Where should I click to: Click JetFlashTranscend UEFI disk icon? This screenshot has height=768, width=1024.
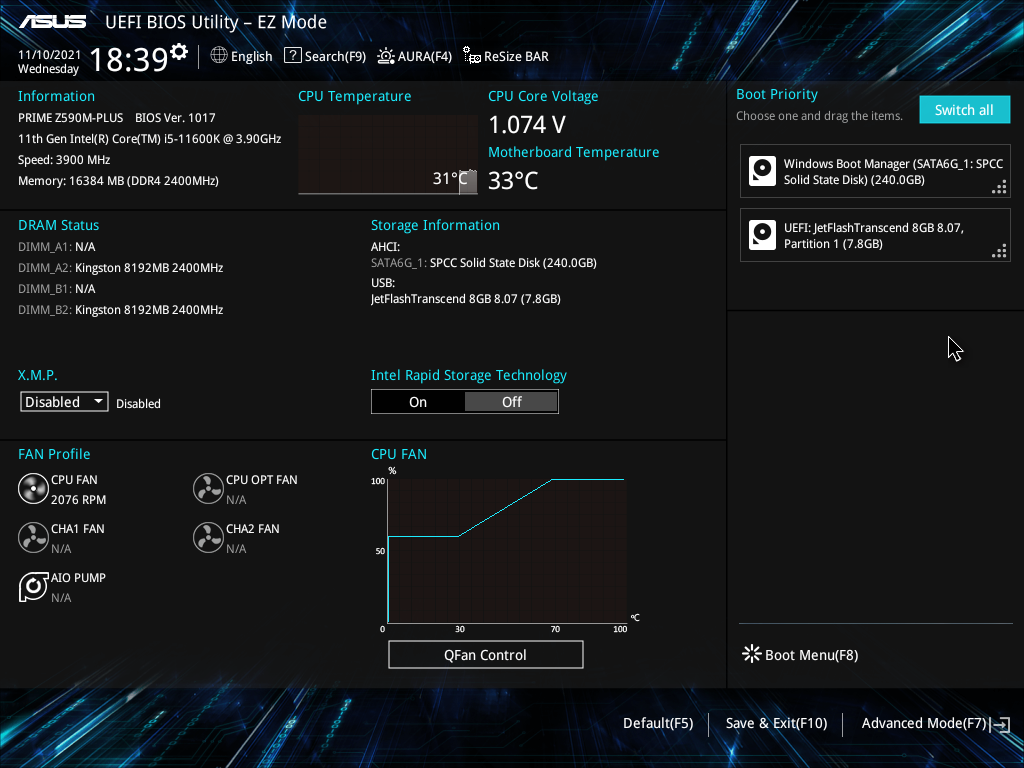(x=762, y=235)
